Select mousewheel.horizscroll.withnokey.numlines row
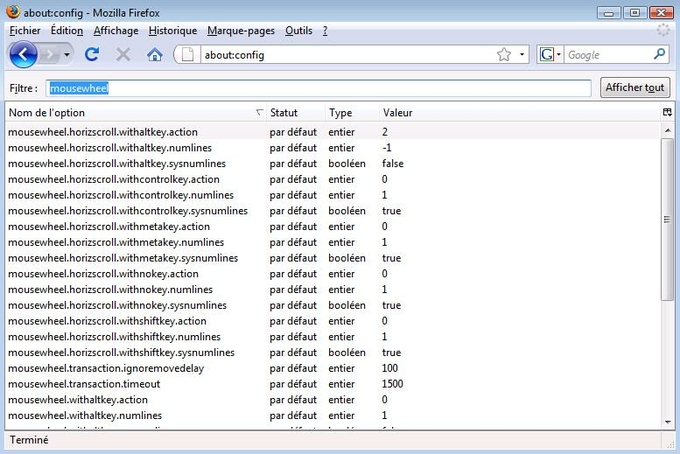This screenshot has width=680, height=454. (x=333, y=290)
